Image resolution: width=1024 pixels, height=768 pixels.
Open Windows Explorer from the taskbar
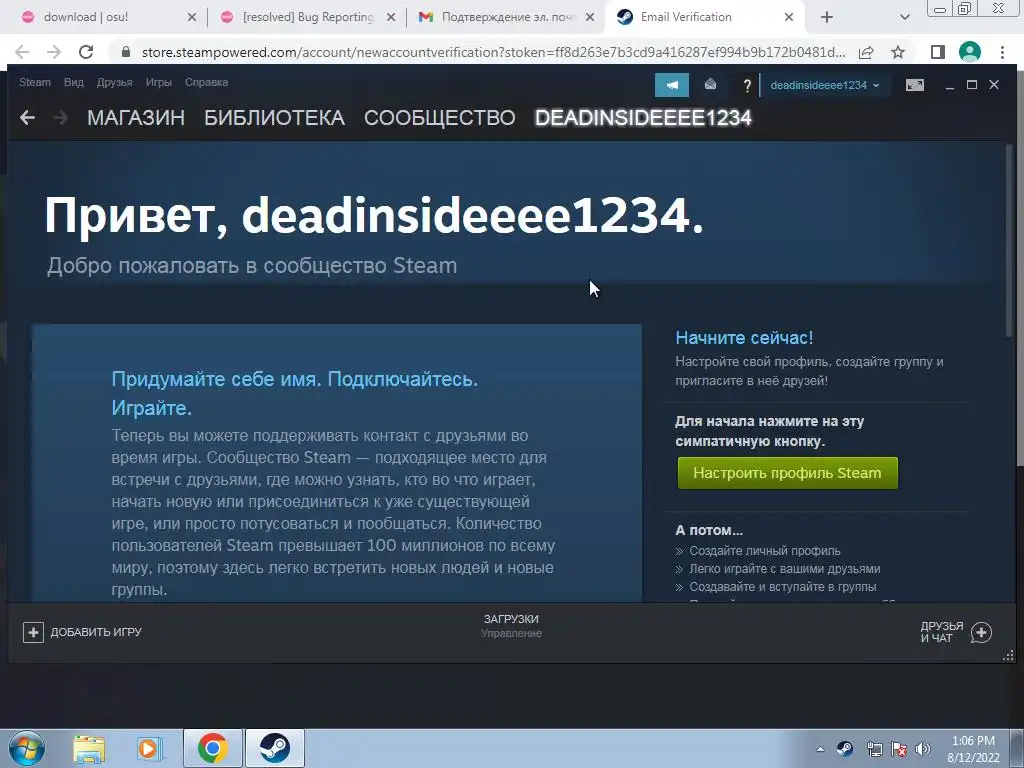click(89, 748)
